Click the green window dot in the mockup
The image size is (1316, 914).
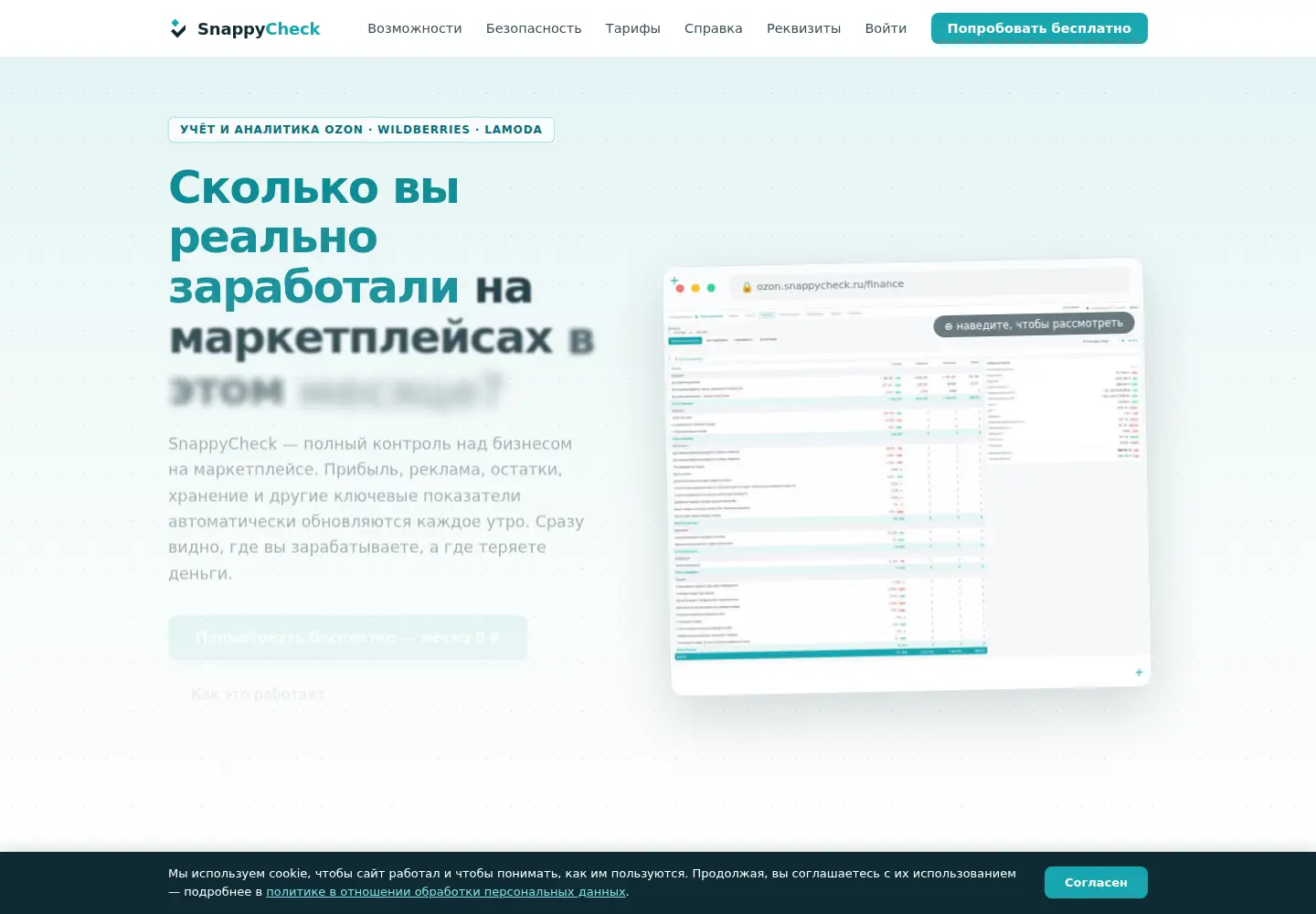point(711,288)
